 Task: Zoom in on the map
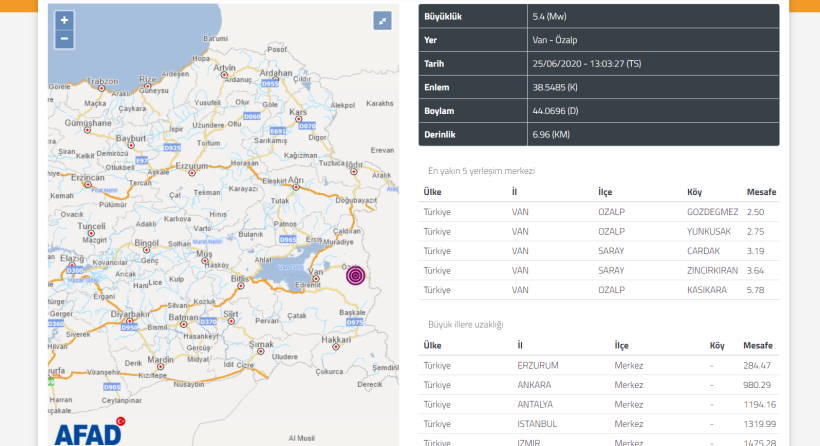coord(64,20)
